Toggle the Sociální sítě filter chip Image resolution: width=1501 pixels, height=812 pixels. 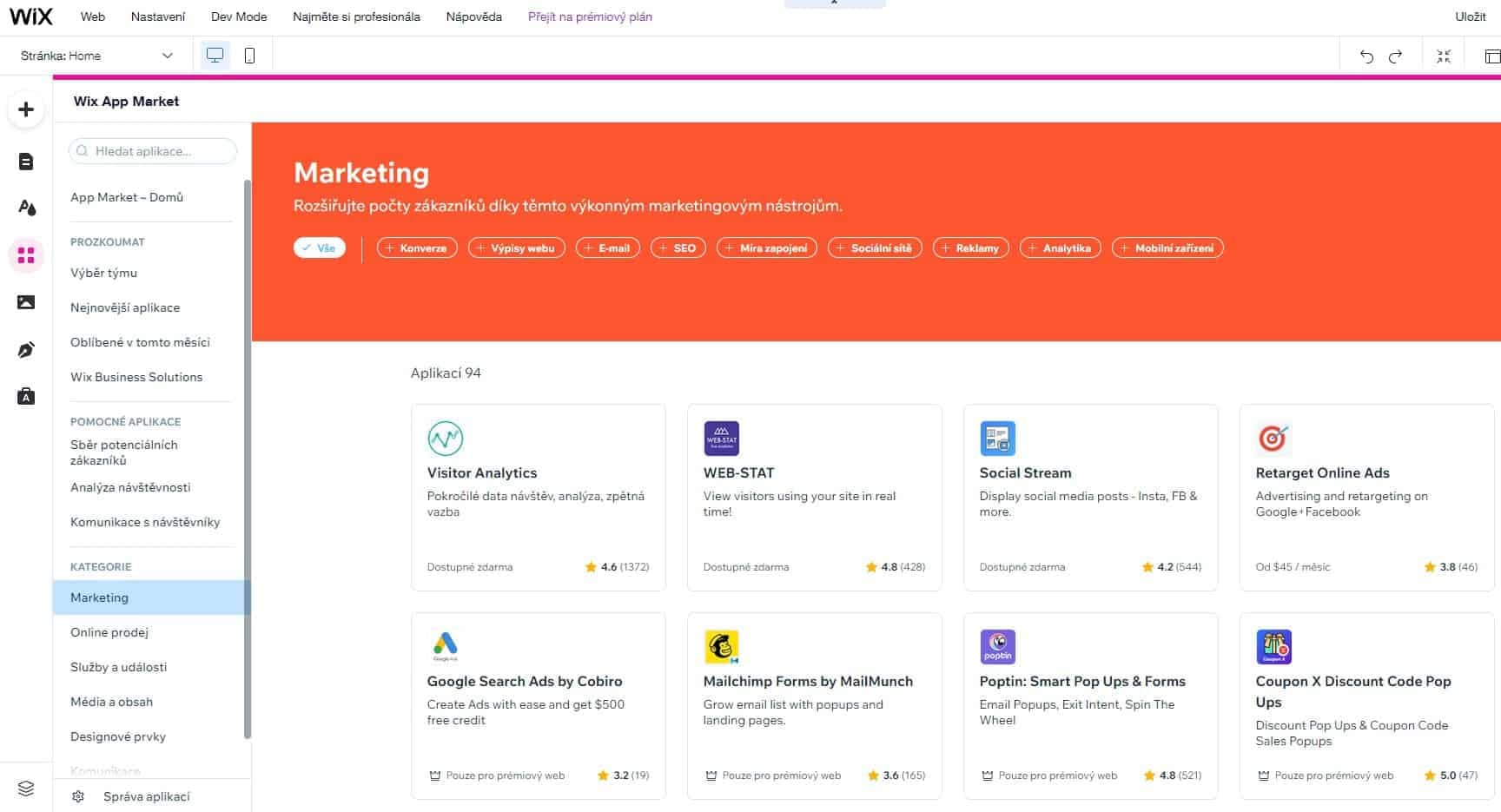coord(875,248)
